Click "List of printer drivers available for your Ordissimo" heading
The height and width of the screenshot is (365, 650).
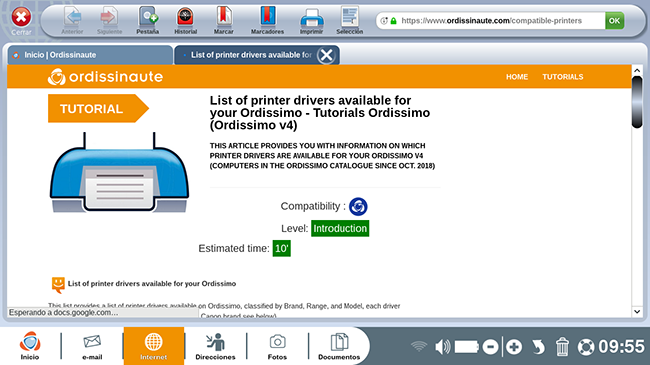click(152, 284)
